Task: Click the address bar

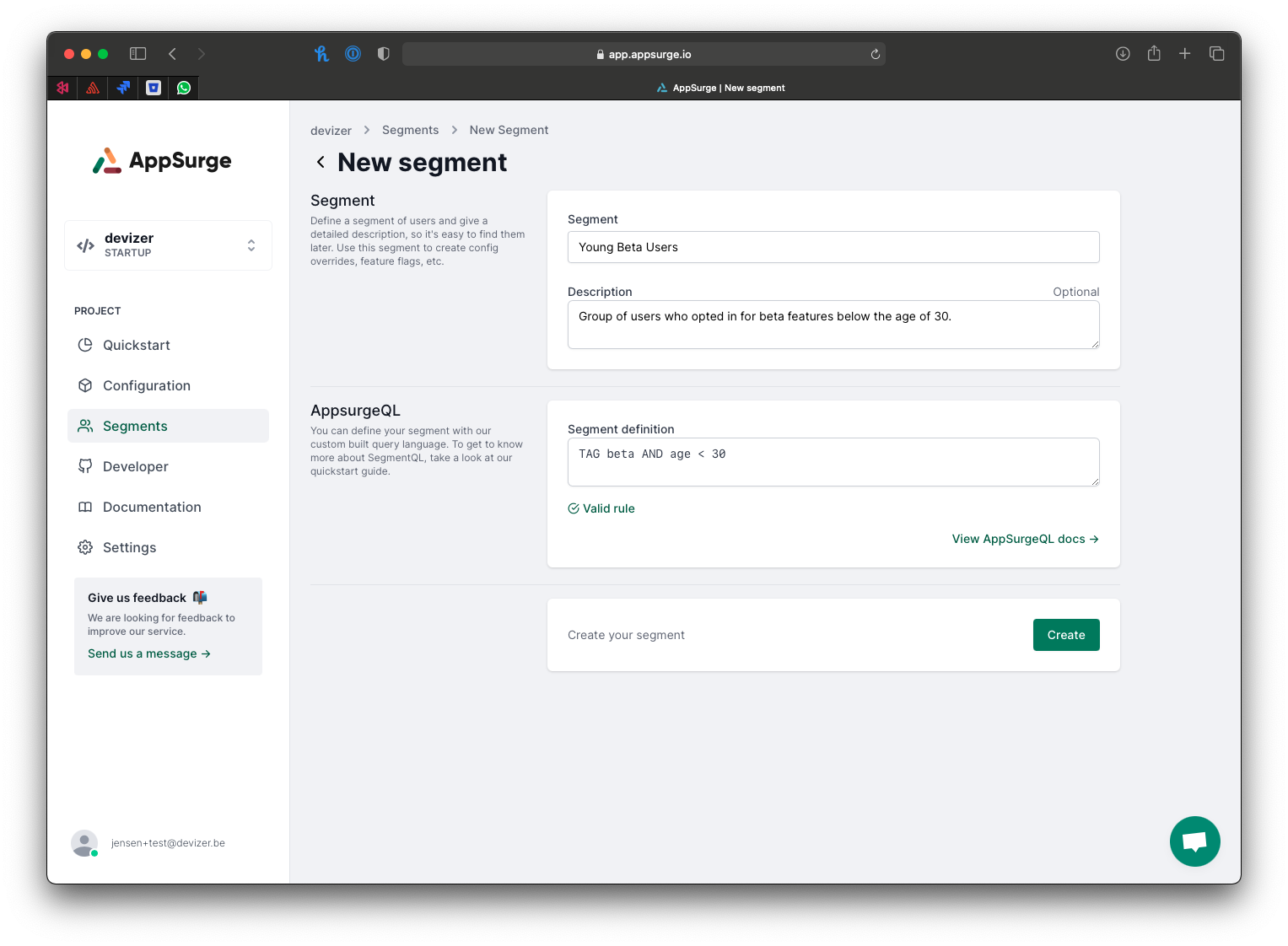Action: [x=644, y=54]
